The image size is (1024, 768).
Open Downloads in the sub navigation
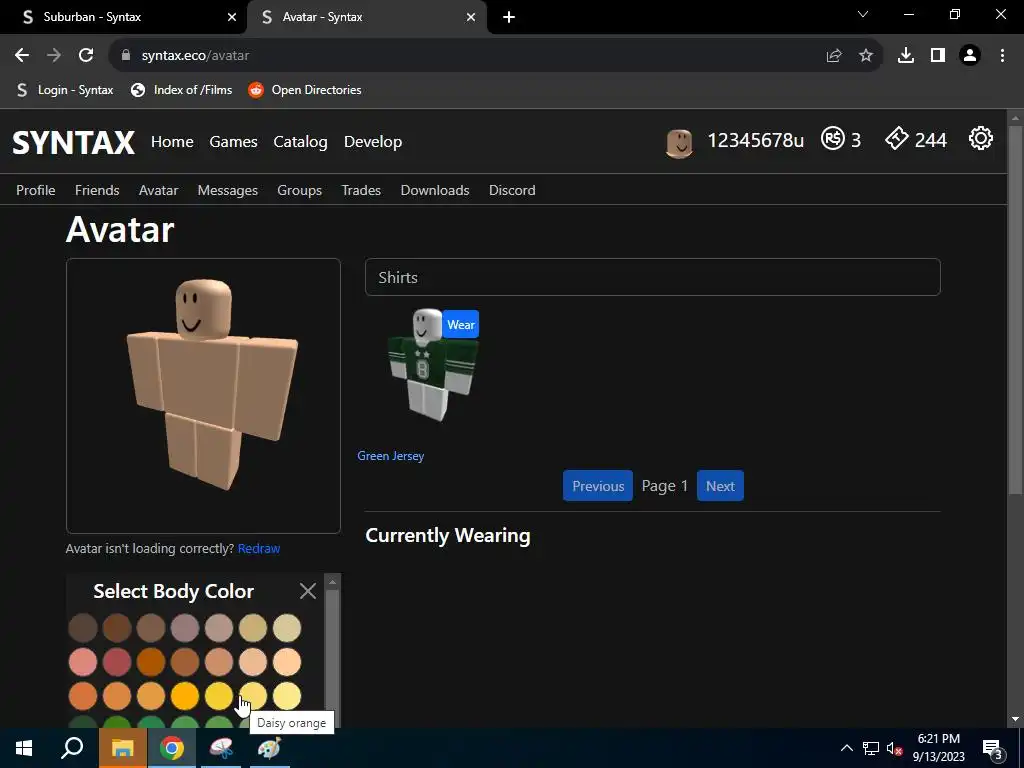click(x=435, y=190)
